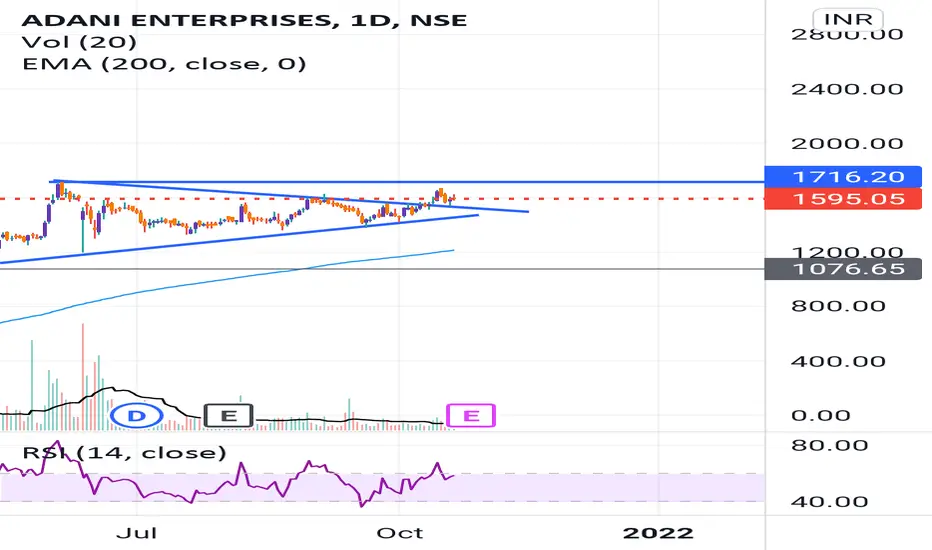Click the 0.00 price scale label
This screenshot has width=932, height=550.
point(821,415)
